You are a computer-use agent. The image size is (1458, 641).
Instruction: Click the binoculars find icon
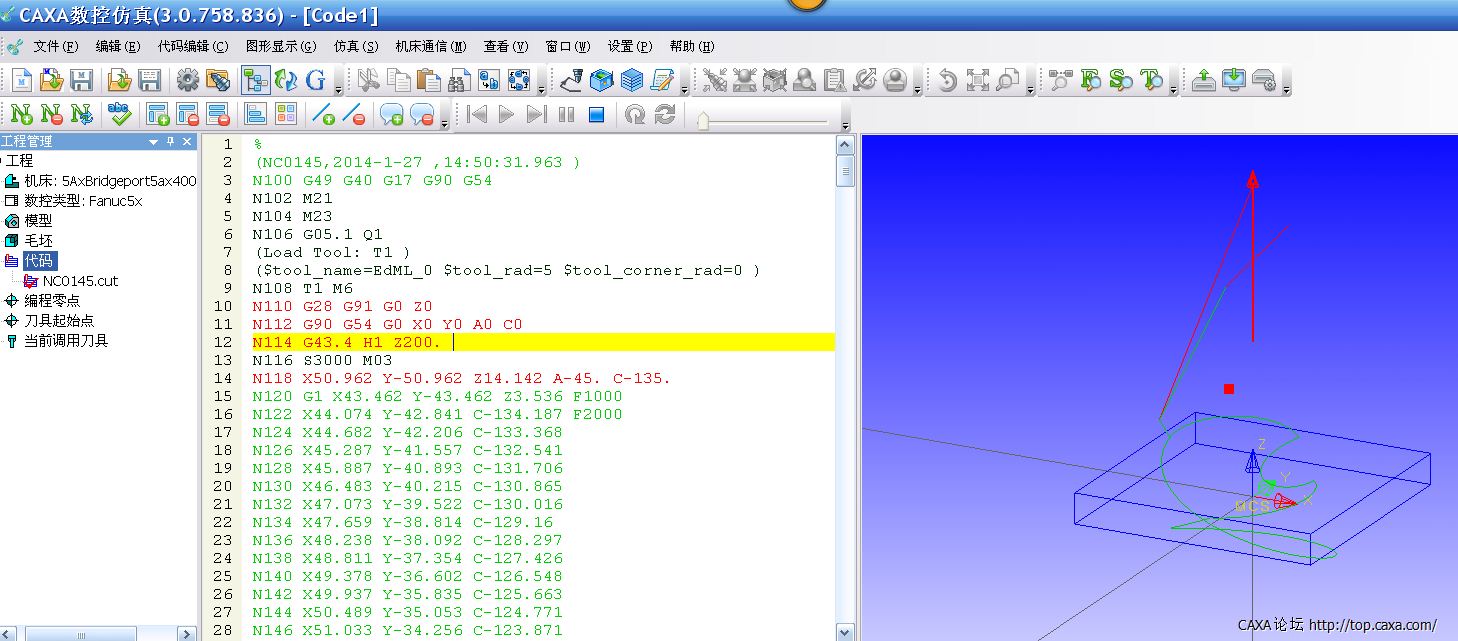click(459, 81)
